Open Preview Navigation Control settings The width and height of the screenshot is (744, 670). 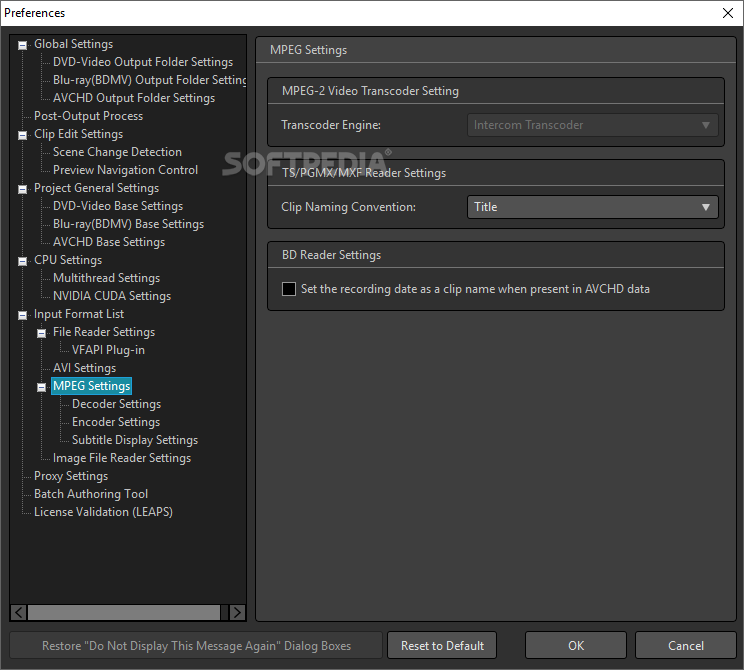125,170
